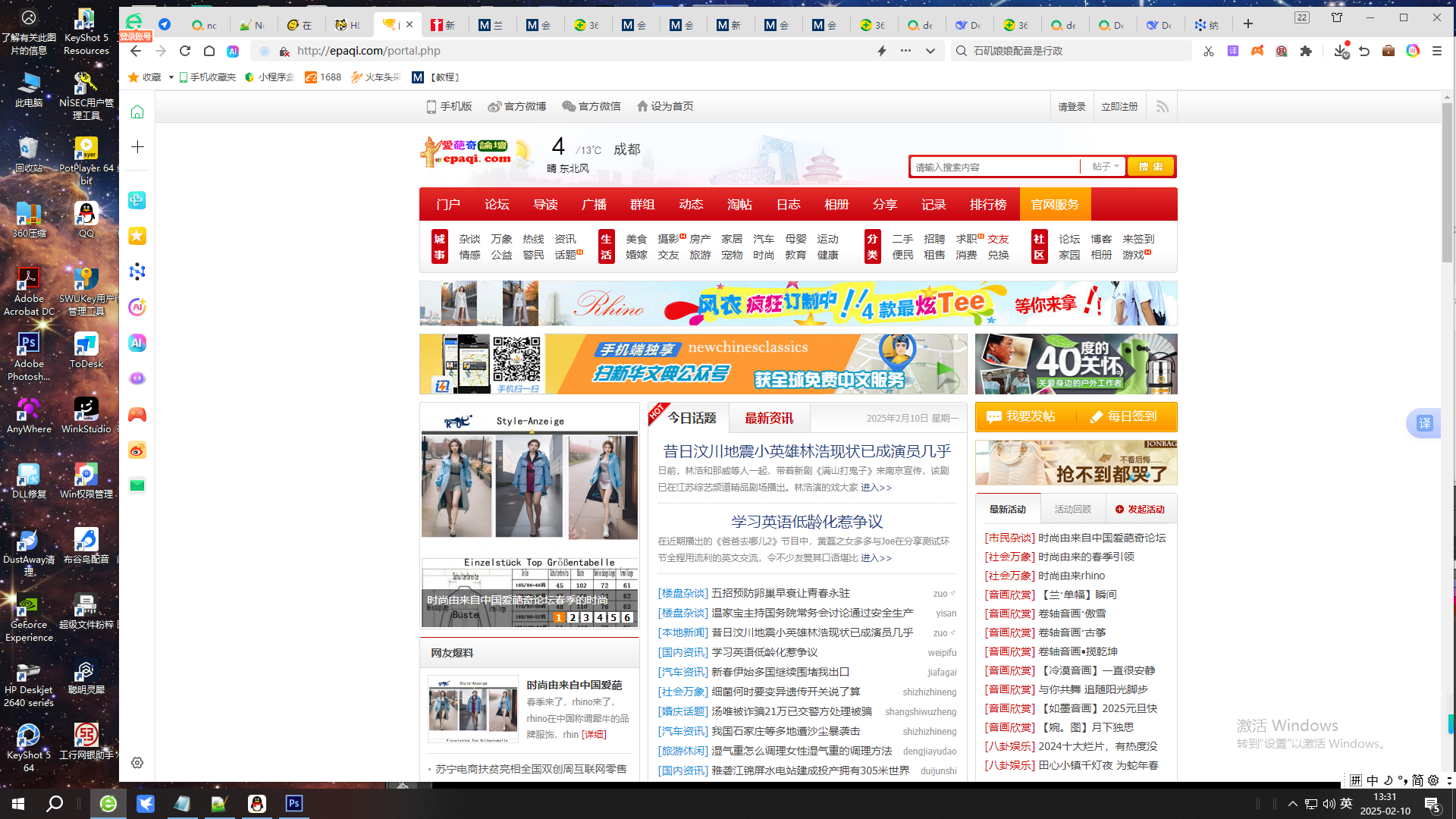Open the 论坛 navigation tab

click(497, 205)
